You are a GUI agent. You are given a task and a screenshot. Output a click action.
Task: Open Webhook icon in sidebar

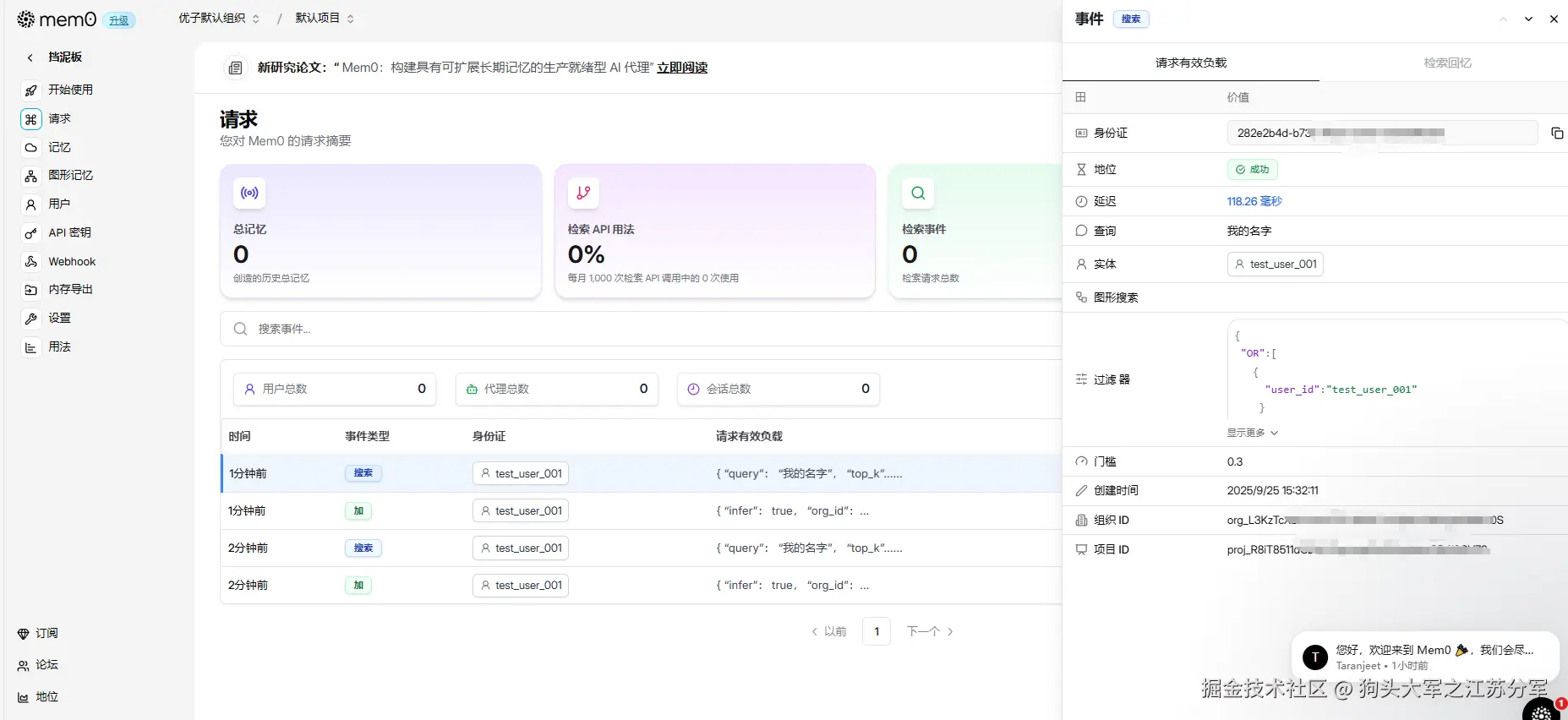pyautogui.click(x=31, y=262)
